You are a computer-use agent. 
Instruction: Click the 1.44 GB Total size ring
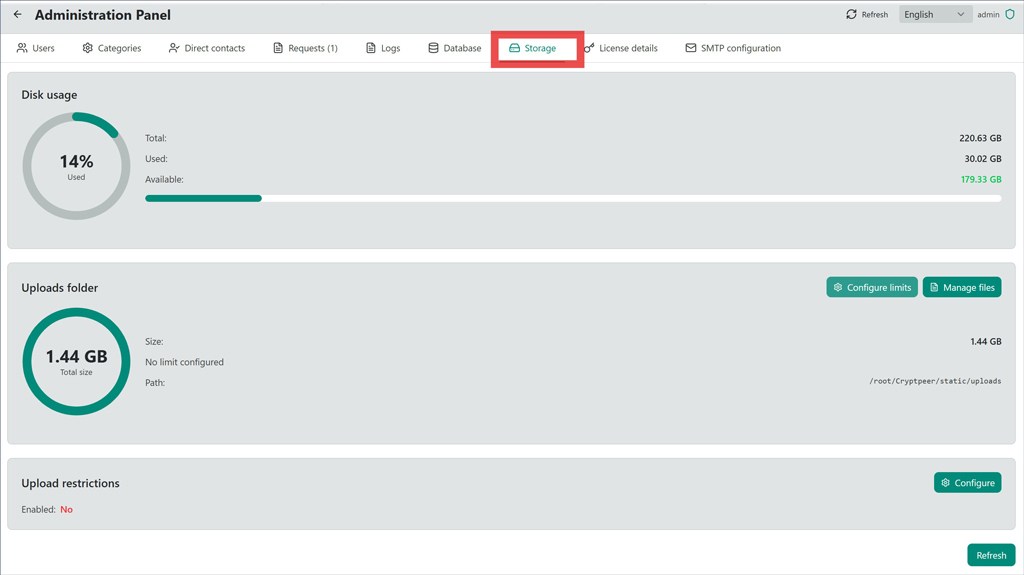coord(76,361)
